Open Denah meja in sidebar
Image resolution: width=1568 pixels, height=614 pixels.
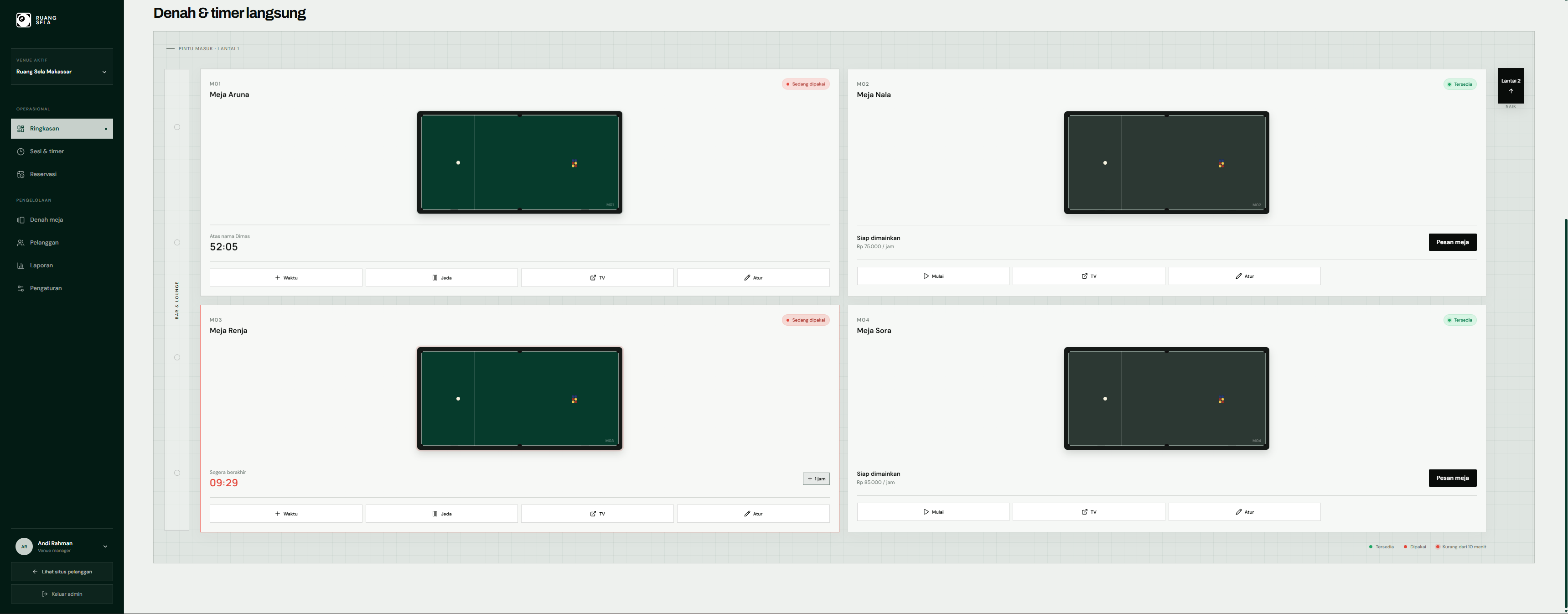[62, 220]
